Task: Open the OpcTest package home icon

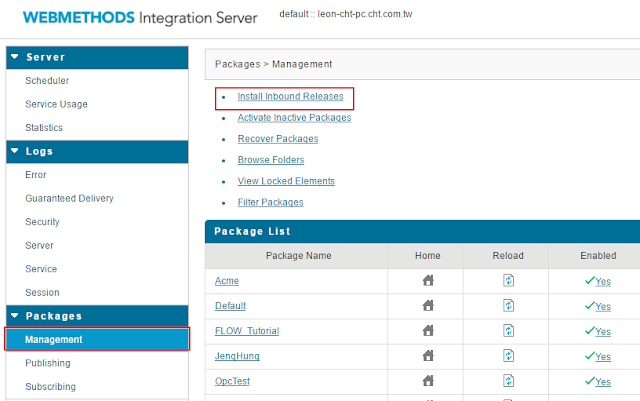Action: click(428, 381)
